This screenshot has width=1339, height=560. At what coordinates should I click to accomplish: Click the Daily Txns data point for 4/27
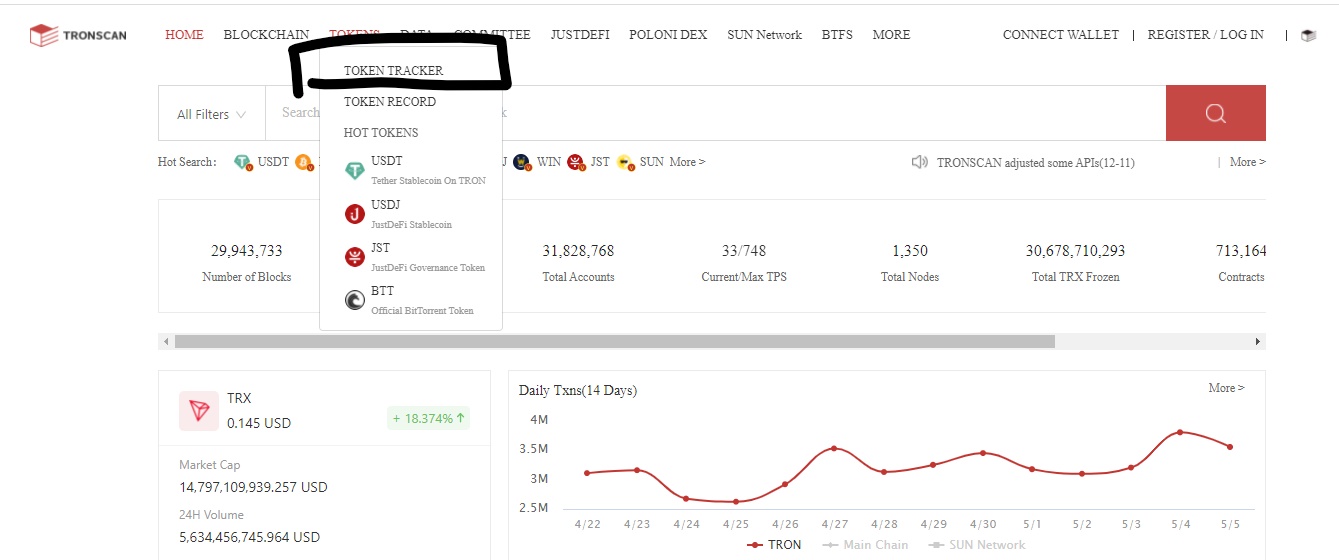coord(834,448)
